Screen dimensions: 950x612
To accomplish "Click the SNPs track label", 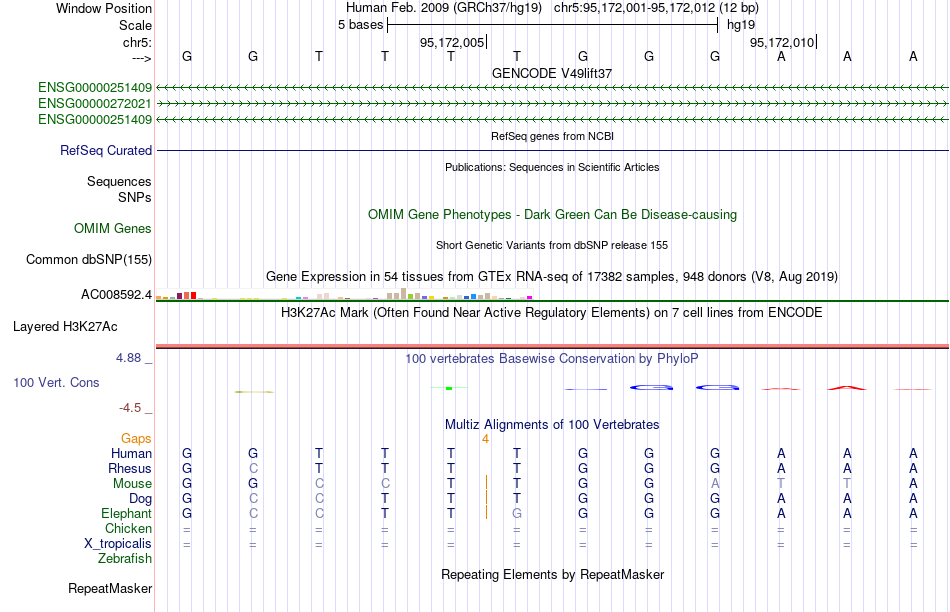I will click(x=135, y=198).
